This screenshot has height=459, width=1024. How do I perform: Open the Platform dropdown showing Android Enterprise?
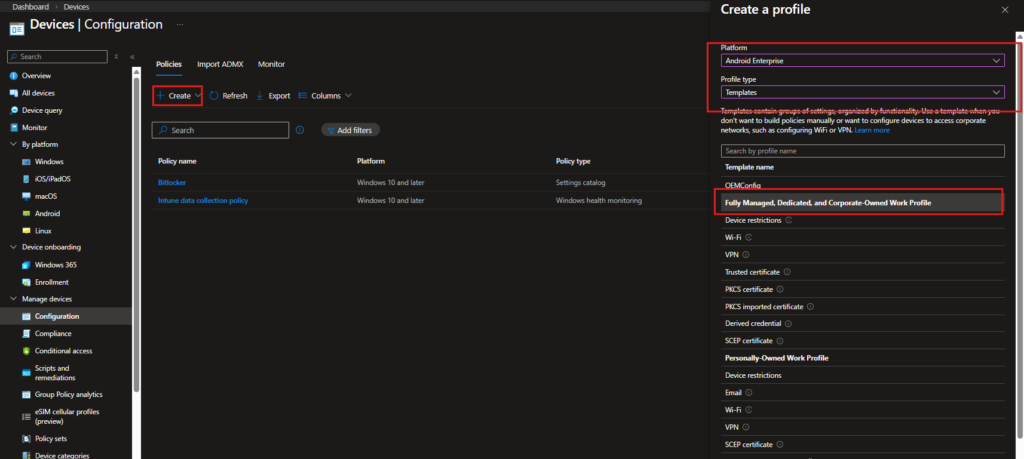[862, 61]
